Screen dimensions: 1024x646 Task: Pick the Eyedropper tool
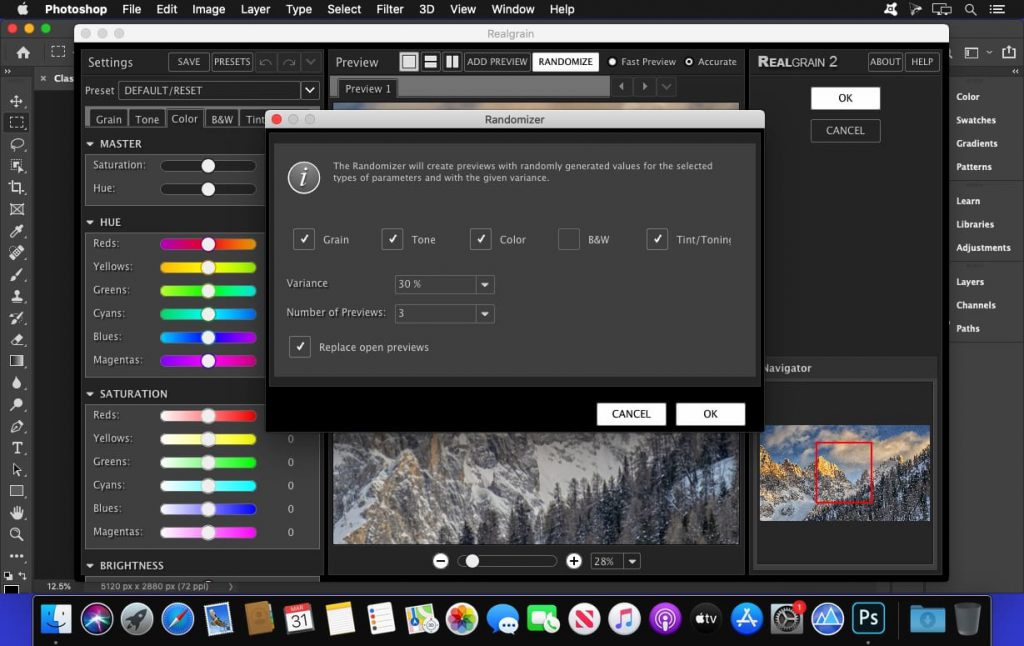coord(15,229)
